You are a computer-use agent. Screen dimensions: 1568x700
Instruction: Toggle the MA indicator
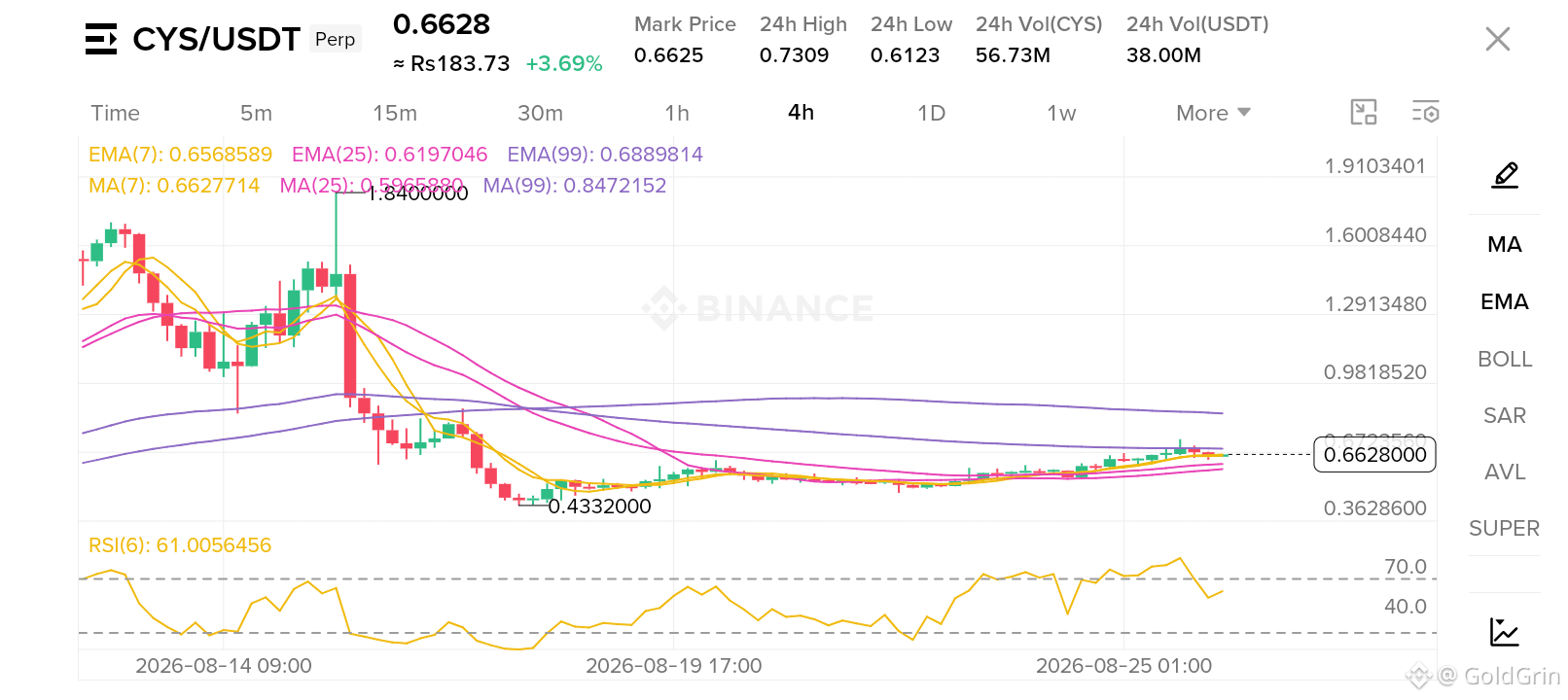1505,244
